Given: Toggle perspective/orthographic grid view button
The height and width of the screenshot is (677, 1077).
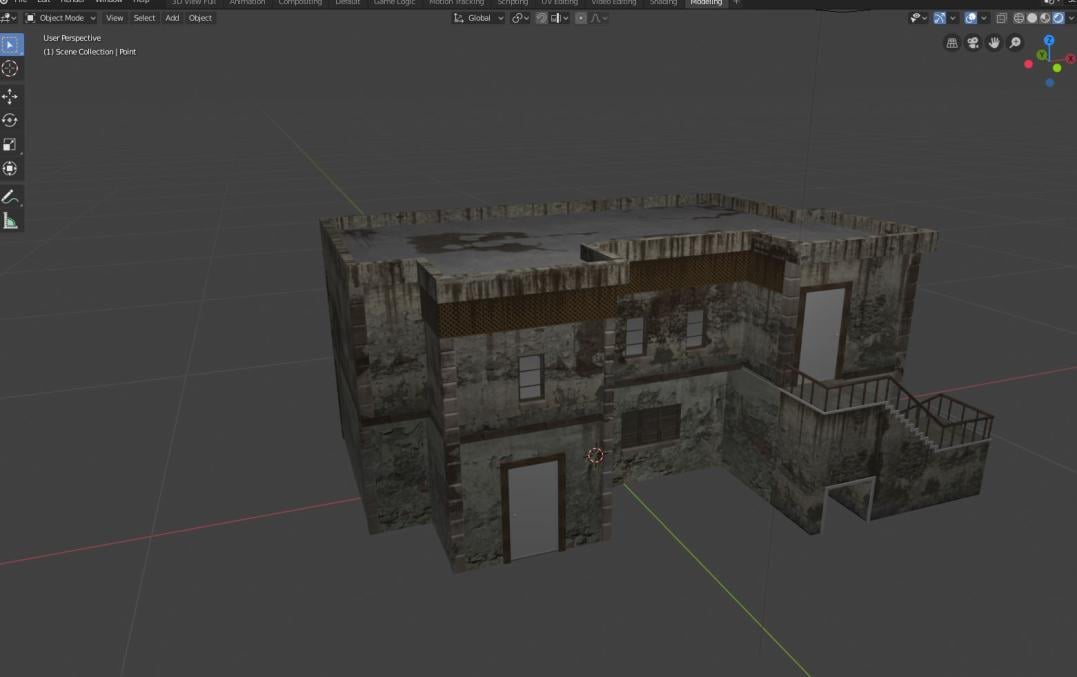Looking at the screenshot, I should point(952,43).
